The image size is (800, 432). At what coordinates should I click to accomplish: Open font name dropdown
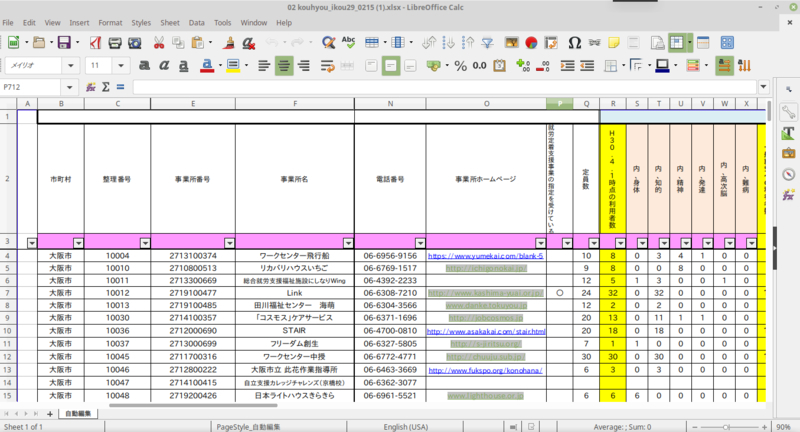coord(70,66)
